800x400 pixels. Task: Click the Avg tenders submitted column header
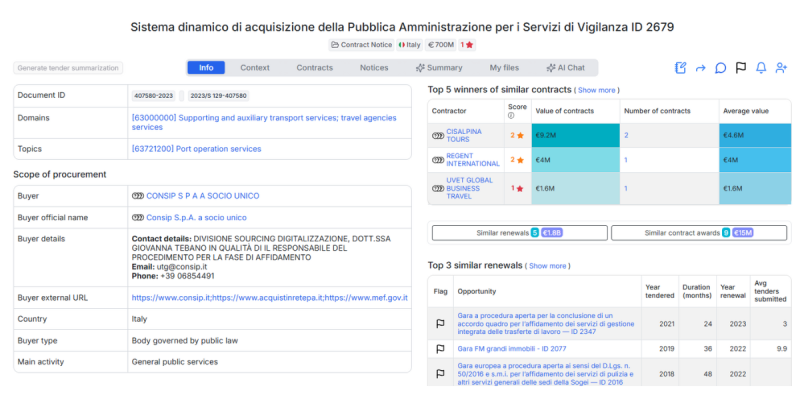click(x=770, y=291)
